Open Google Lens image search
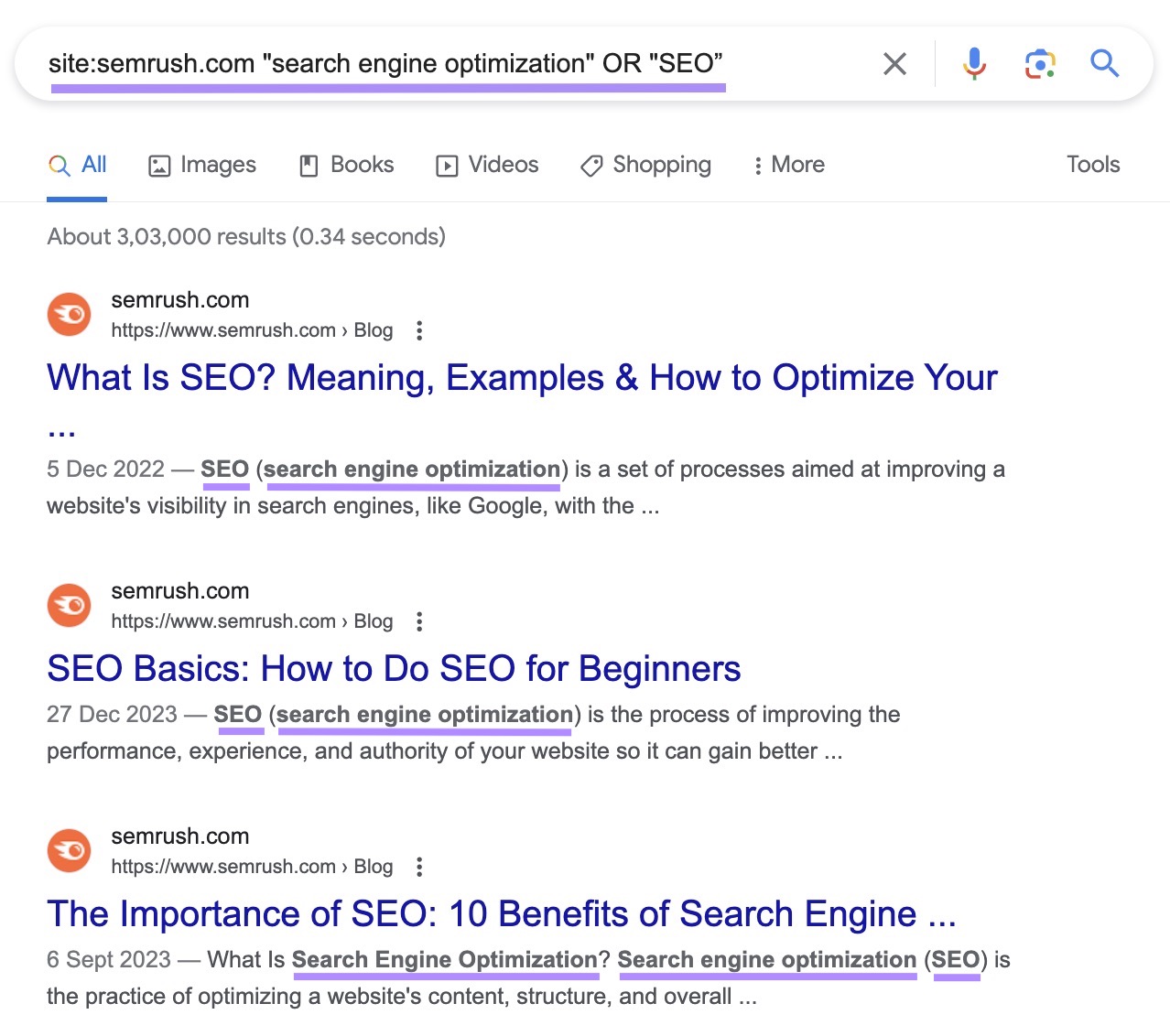 pos(1039,63)
